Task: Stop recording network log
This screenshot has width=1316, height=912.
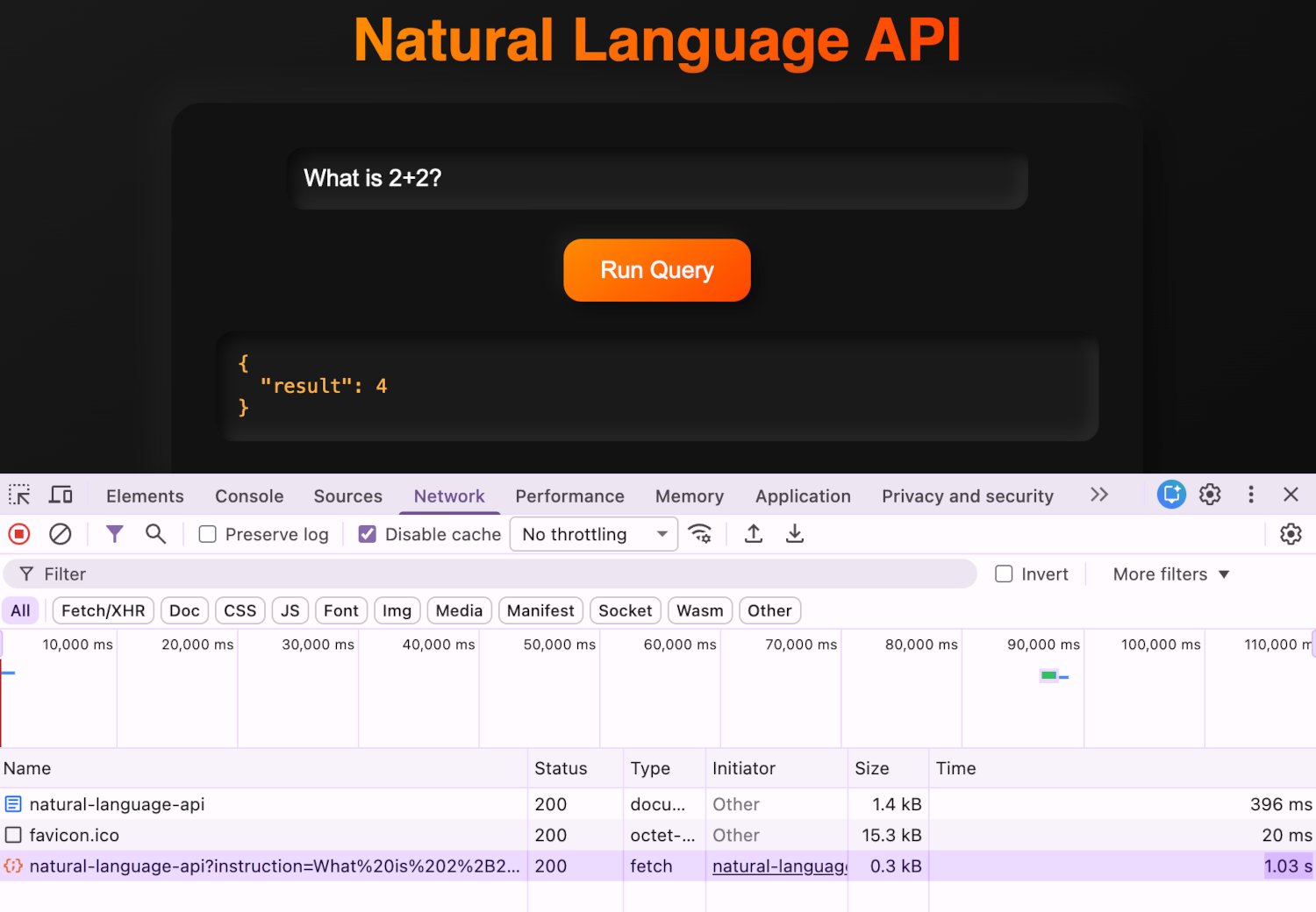Action: pyautogui.click(x=18, y=534)
